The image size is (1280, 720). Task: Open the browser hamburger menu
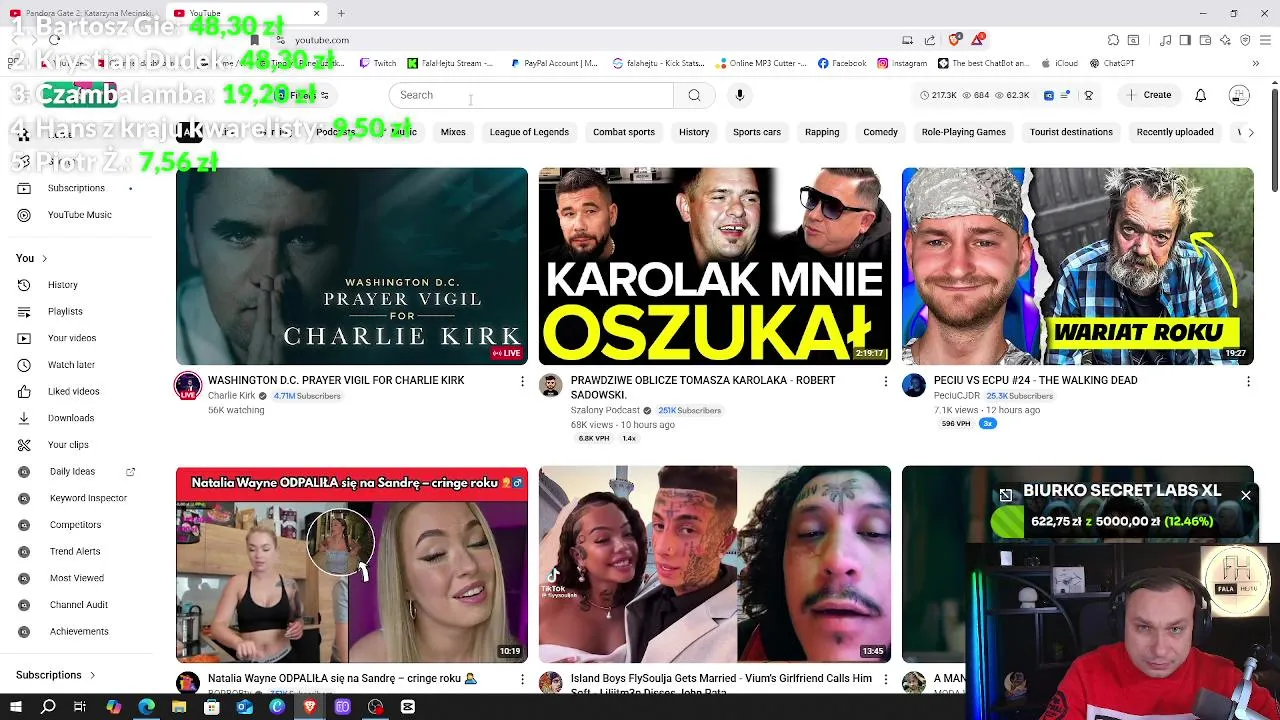tap(1265, 40)
